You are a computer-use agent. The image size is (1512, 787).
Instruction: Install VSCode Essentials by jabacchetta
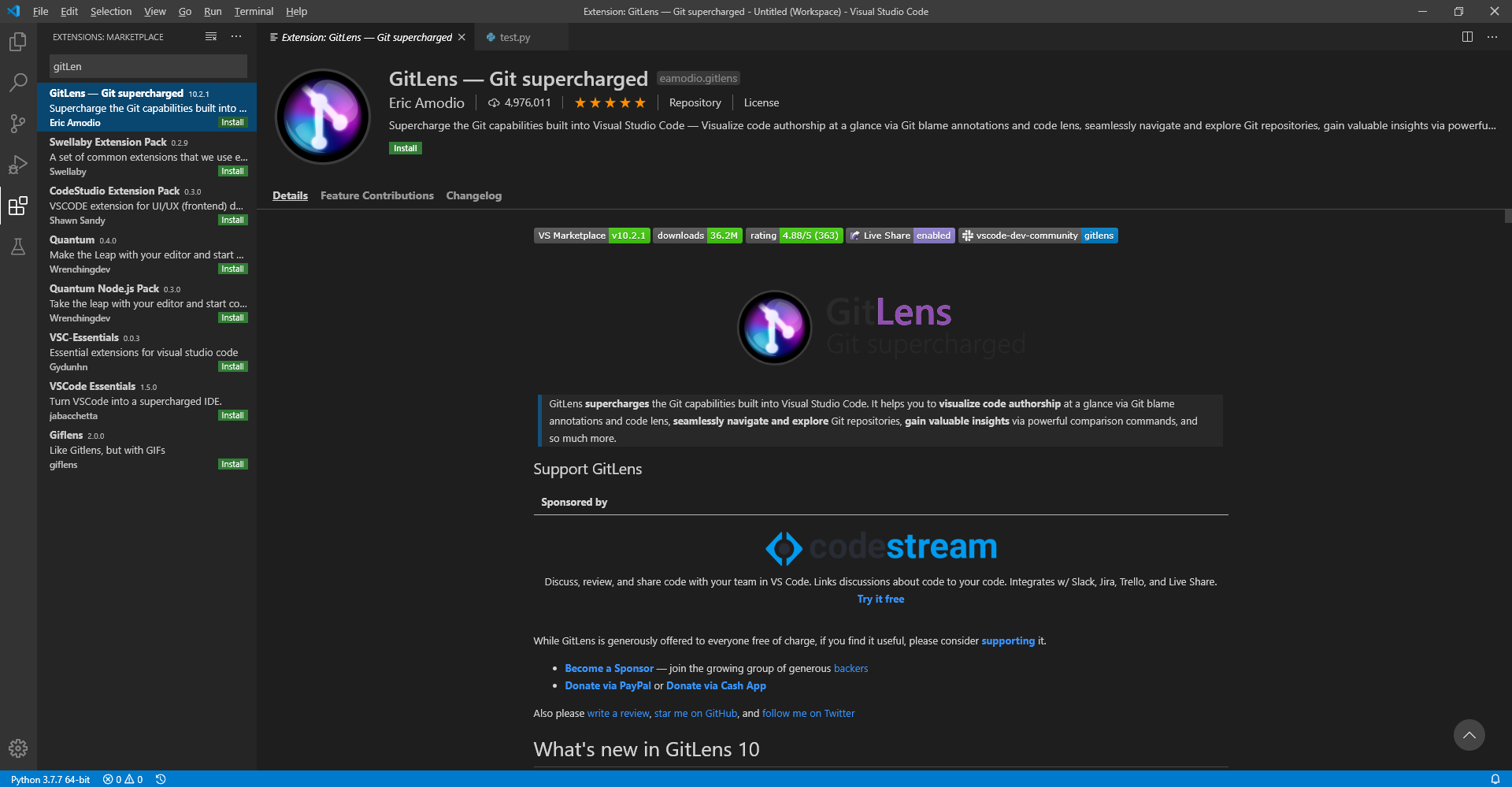(x=232, y=415)
